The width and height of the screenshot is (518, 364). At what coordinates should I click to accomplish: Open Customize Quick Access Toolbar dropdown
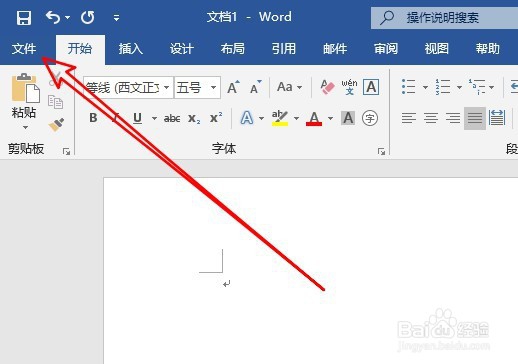point(116,17)
